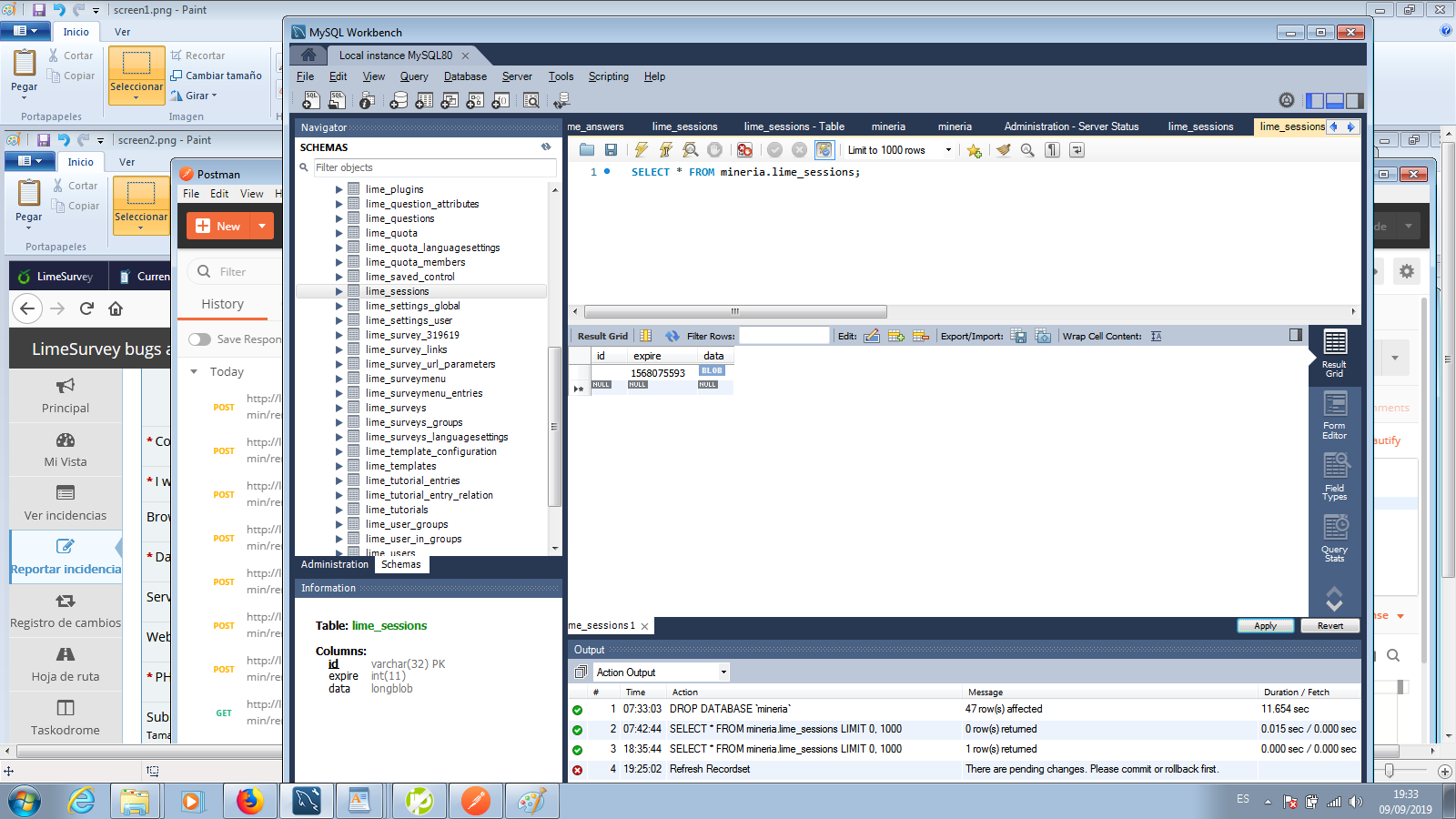Click the Apply button
Viewport: 1456px width, 819px height.
pos(1265,626)
